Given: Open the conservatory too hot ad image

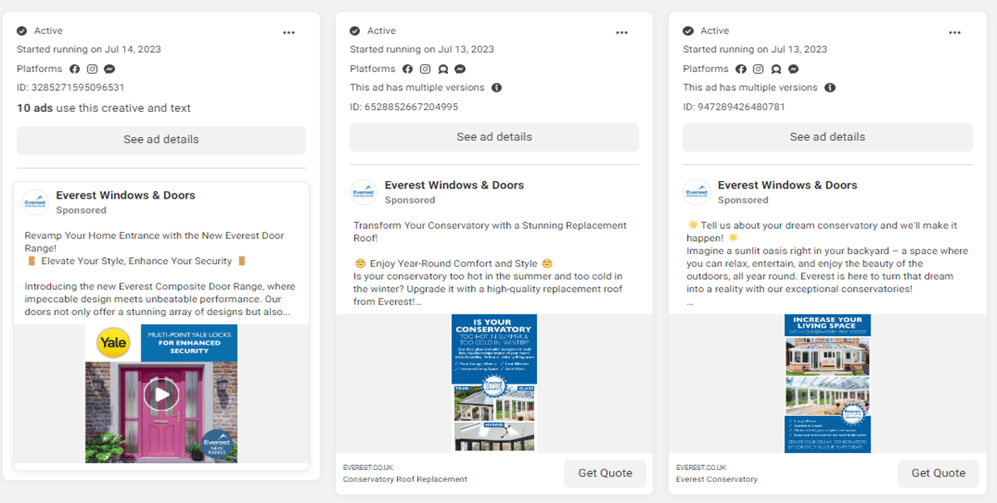Looking at the screenshot, I should click(494, 383).
